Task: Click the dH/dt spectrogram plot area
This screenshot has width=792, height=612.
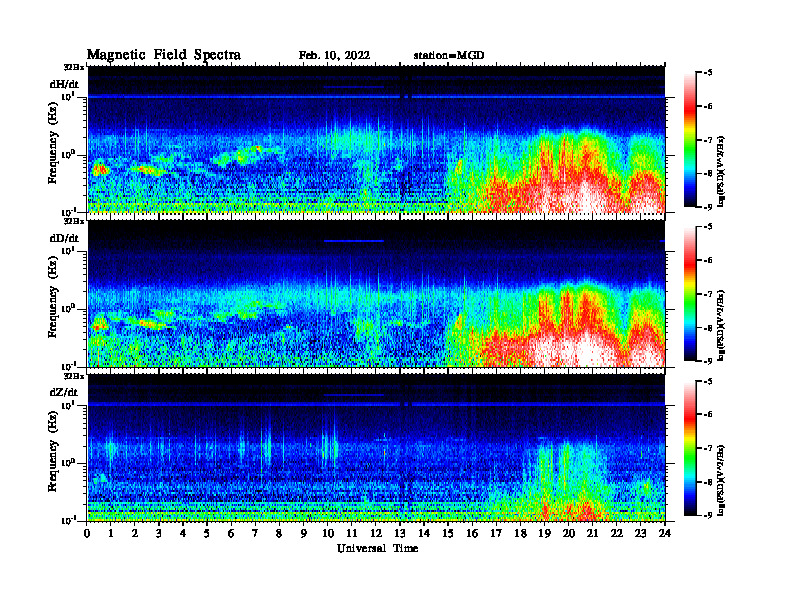Action: (376, 139)
